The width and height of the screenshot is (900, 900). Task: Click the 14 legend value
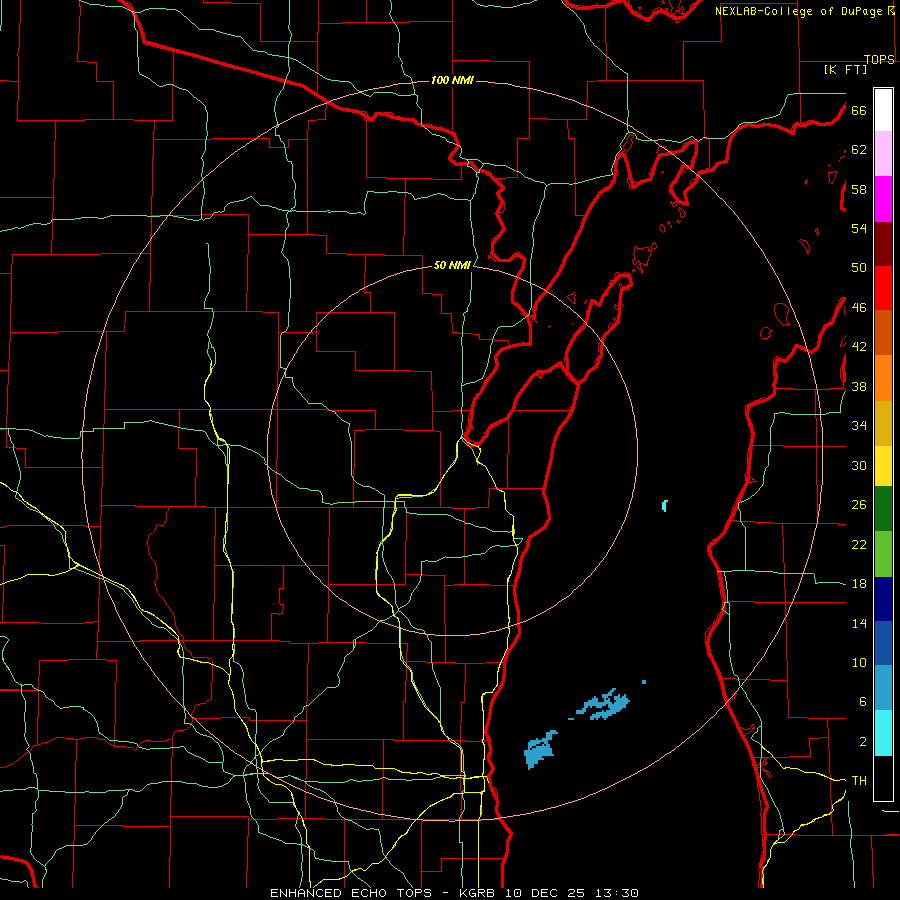click(859, 623)
